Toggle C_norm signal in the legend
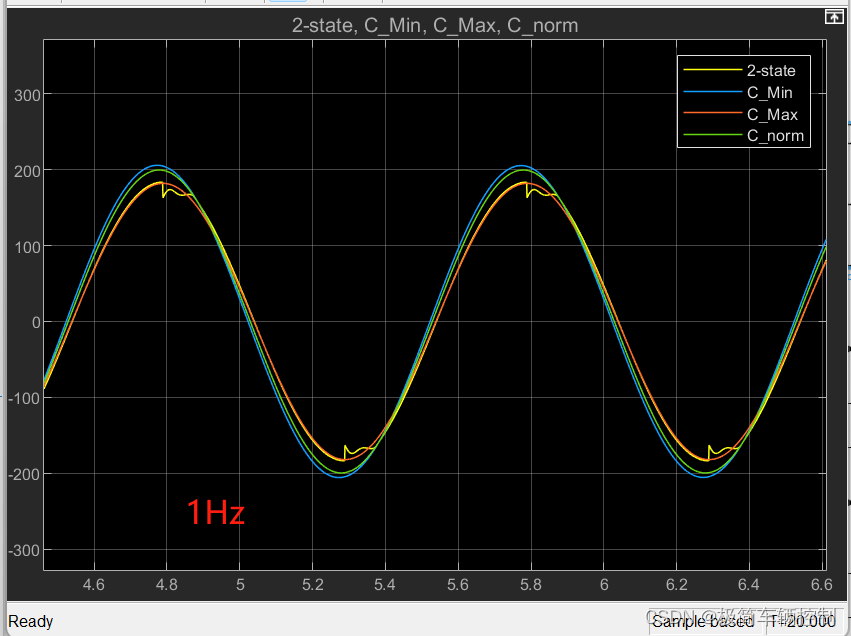The width and height of the screenshot is (851, 636). (775, 136)
